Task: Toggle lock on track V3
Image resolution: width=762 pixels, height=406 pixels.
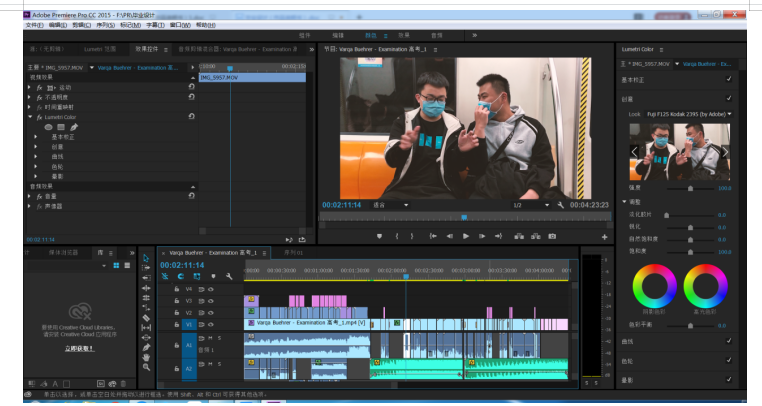Action: point(177,301)
